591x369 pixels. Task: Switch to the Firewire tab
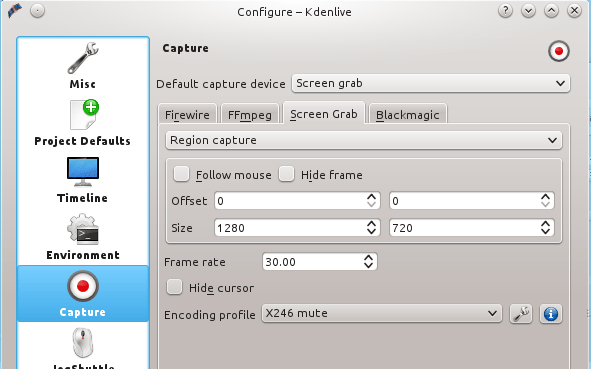coord(187,114)
